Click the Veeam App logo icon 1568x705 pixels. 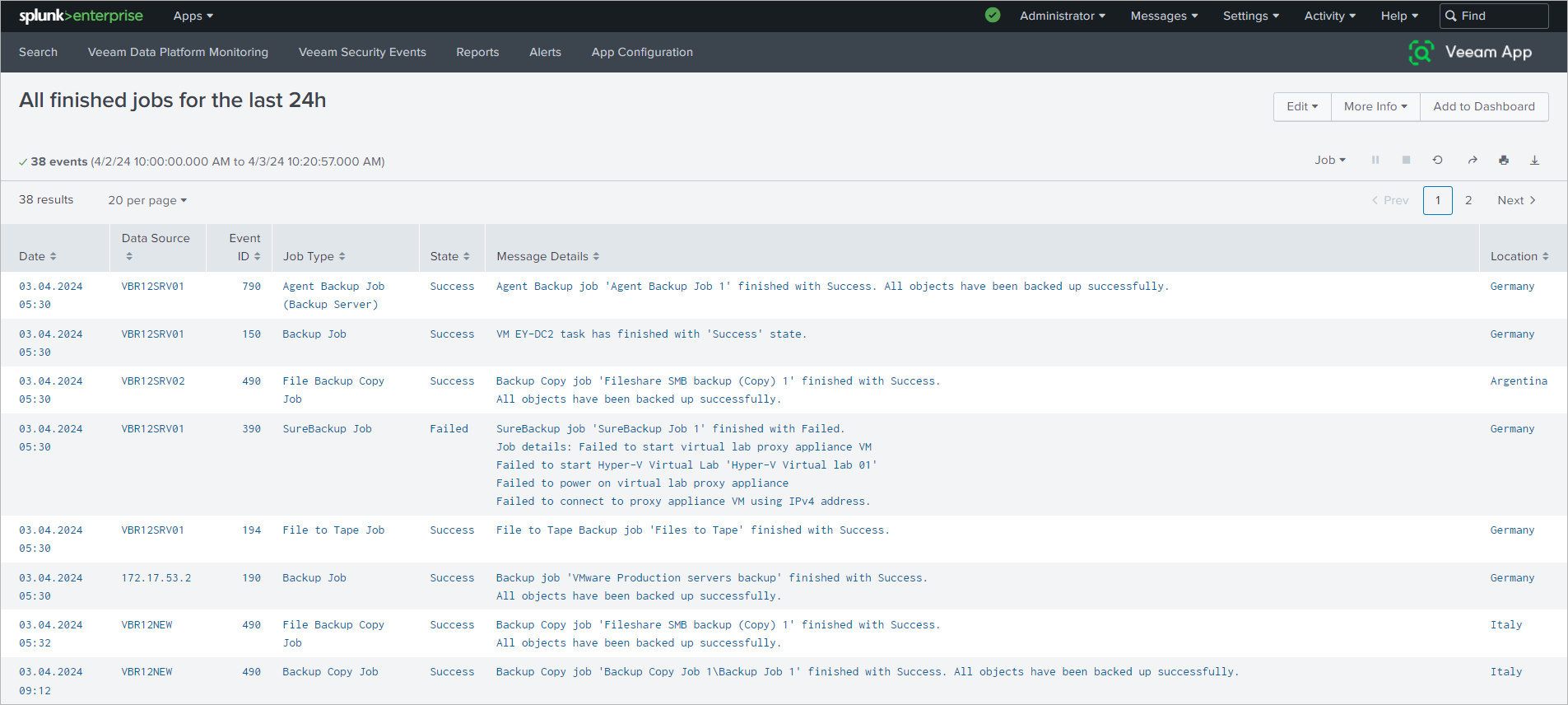click(1421, 52)
